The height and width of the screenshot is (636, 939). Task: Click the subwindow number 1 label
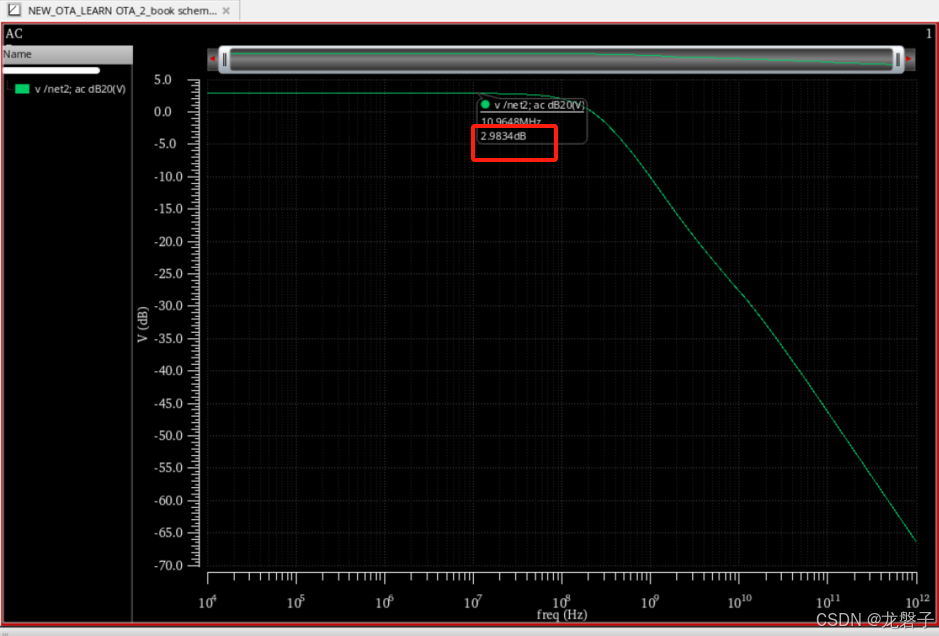929,34
